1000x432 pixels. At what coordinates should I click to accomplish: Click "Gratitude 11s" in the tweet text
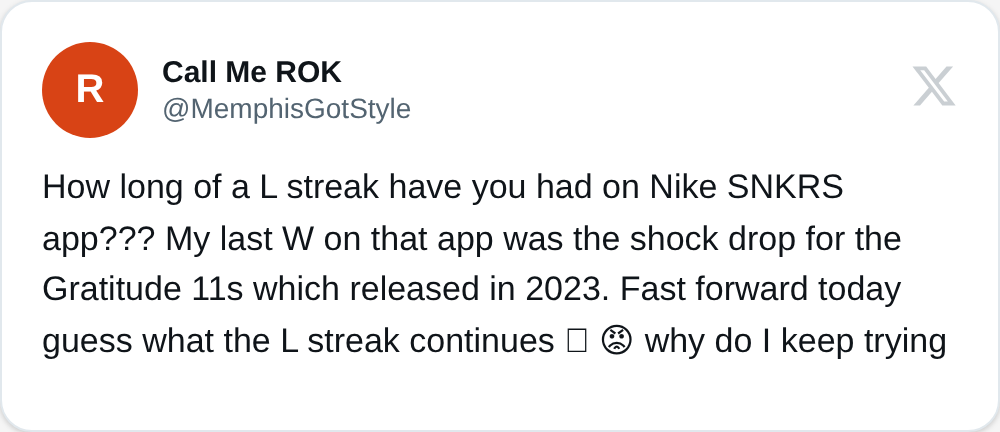point(145,290)
